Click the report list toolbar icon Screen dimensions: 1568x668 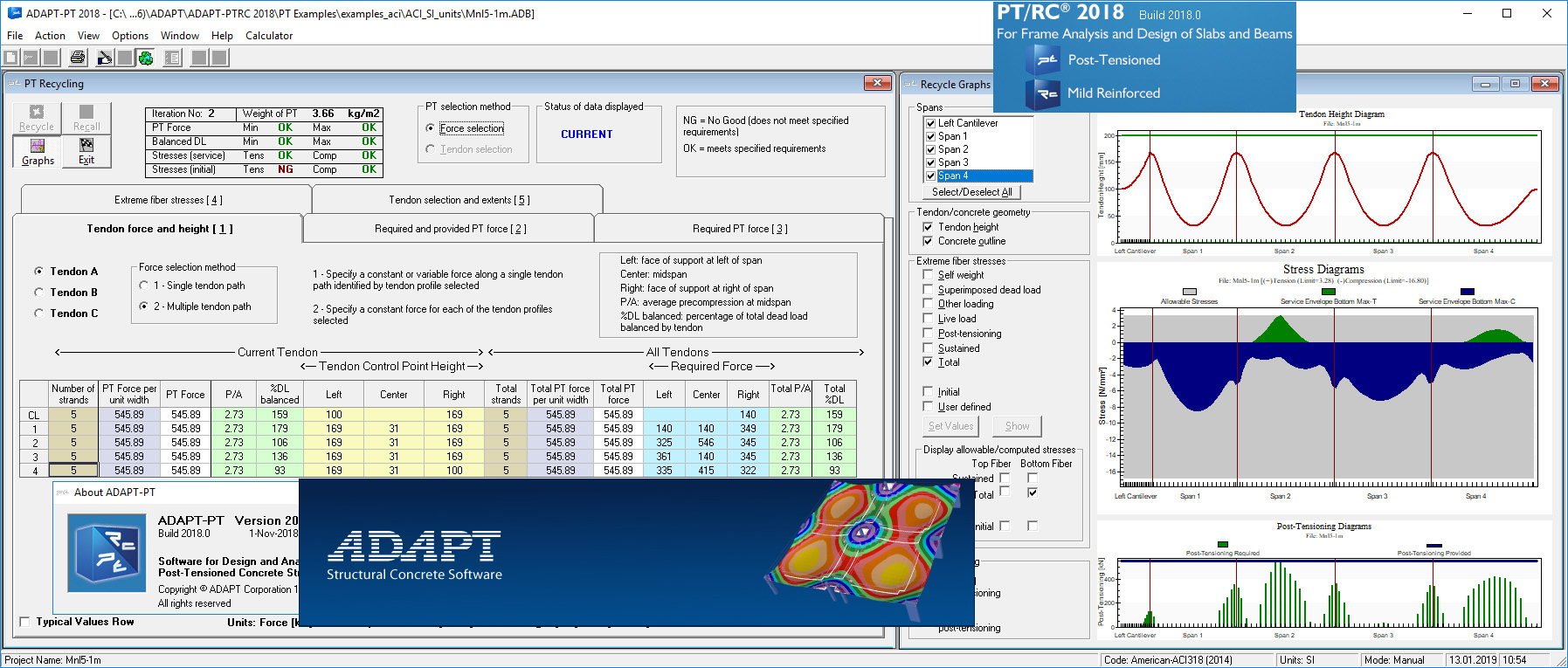coord(172,58)
